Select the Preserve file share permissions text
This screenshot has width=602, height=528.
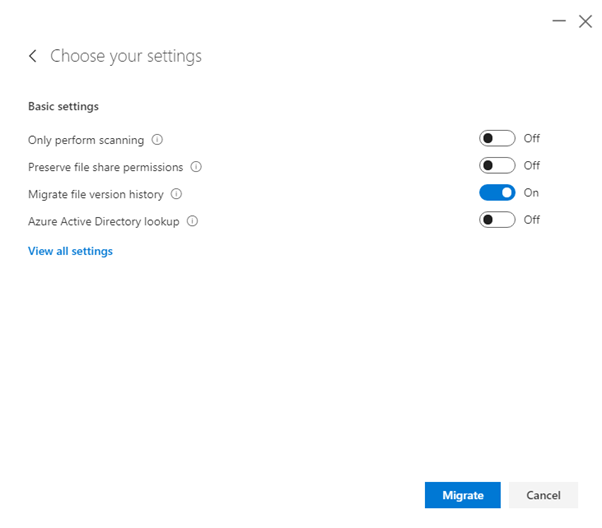click(x=105, y=167)
